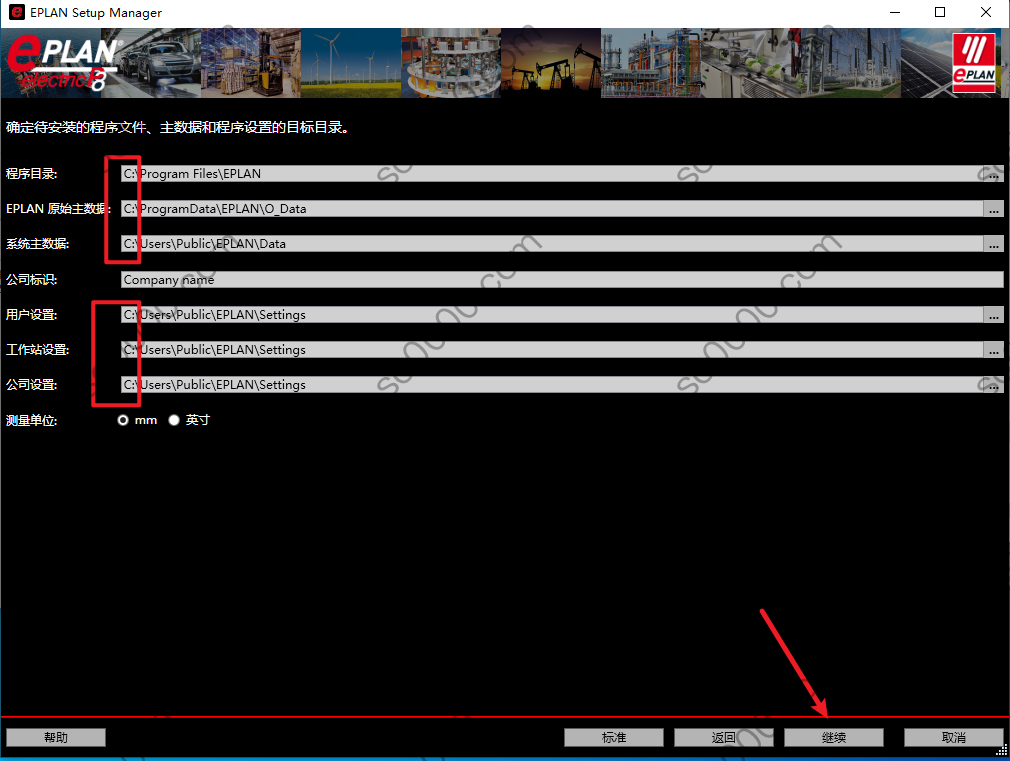The image size is (1010, 761).
Task: Edit the 用户设置 path field
Action: tap(552, 314)
